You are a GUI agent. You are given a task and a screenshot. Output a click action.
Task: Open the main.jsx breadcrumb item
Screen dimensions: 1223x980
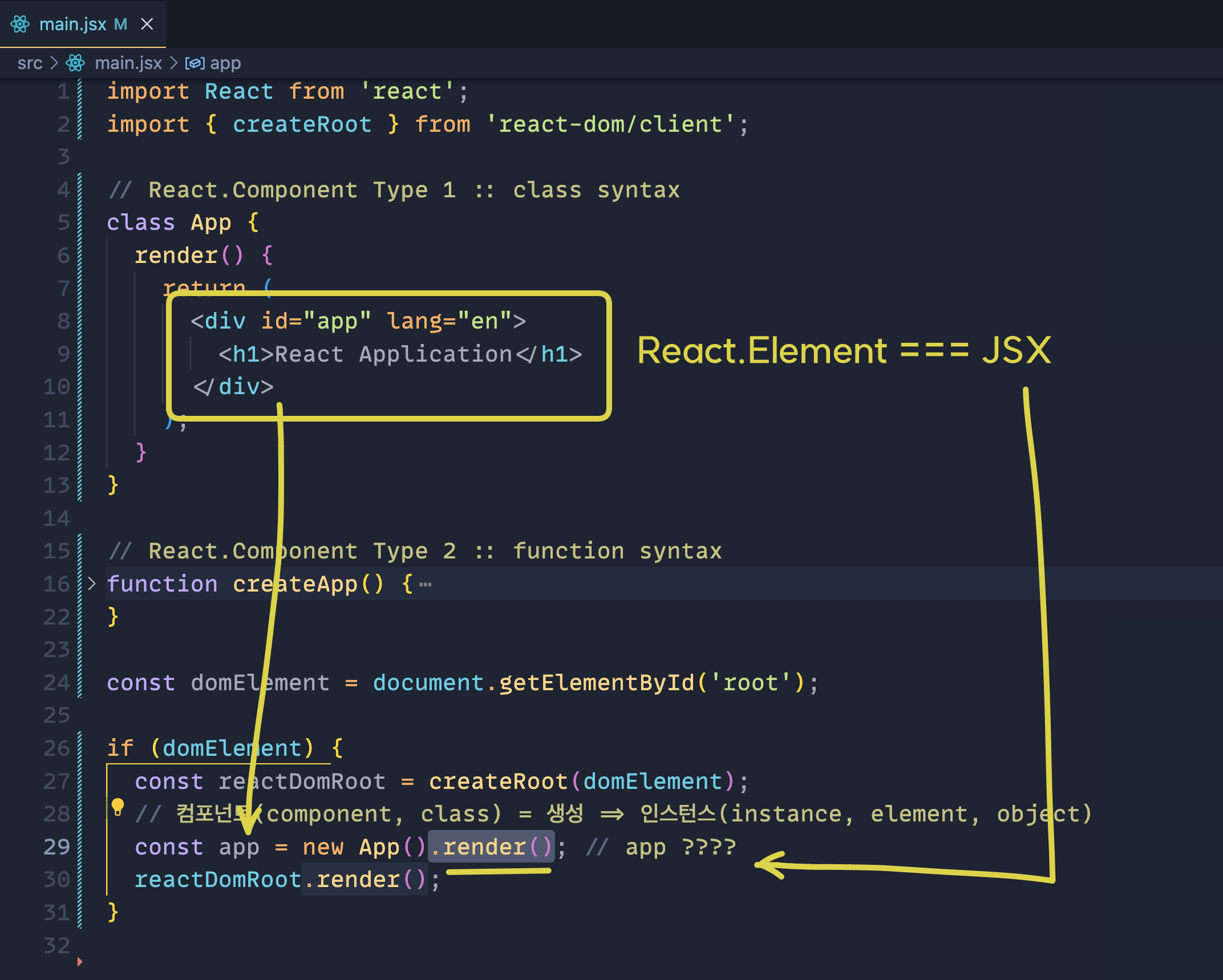coord(128,63)
